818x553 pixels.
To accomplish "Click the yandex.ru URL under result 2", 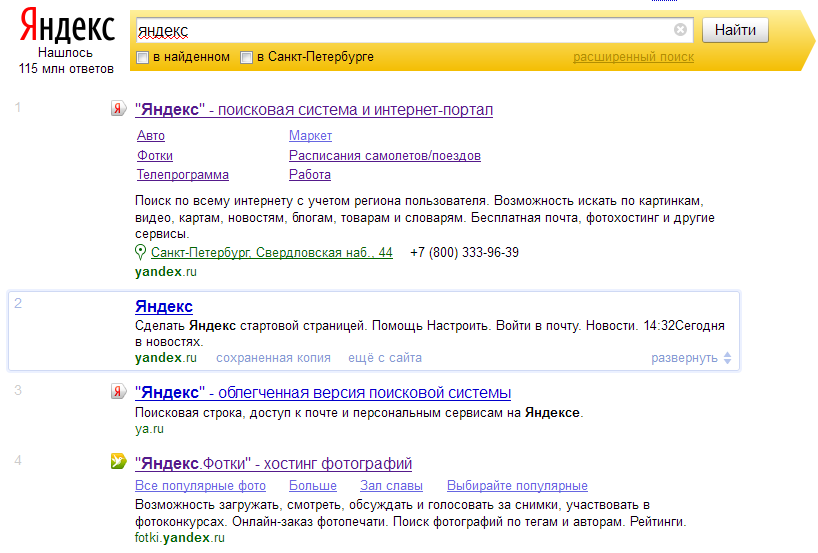I will pyautogui.click(x=165, y=358).
